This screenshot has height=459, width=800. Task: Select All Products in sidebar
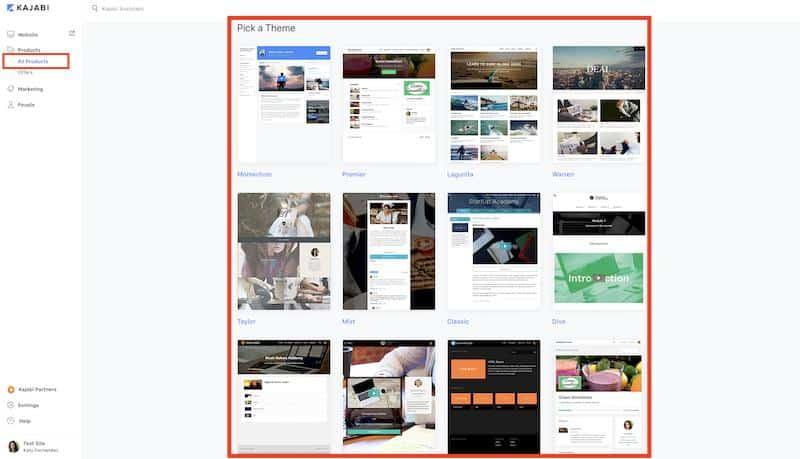click(x=33, y=61)
